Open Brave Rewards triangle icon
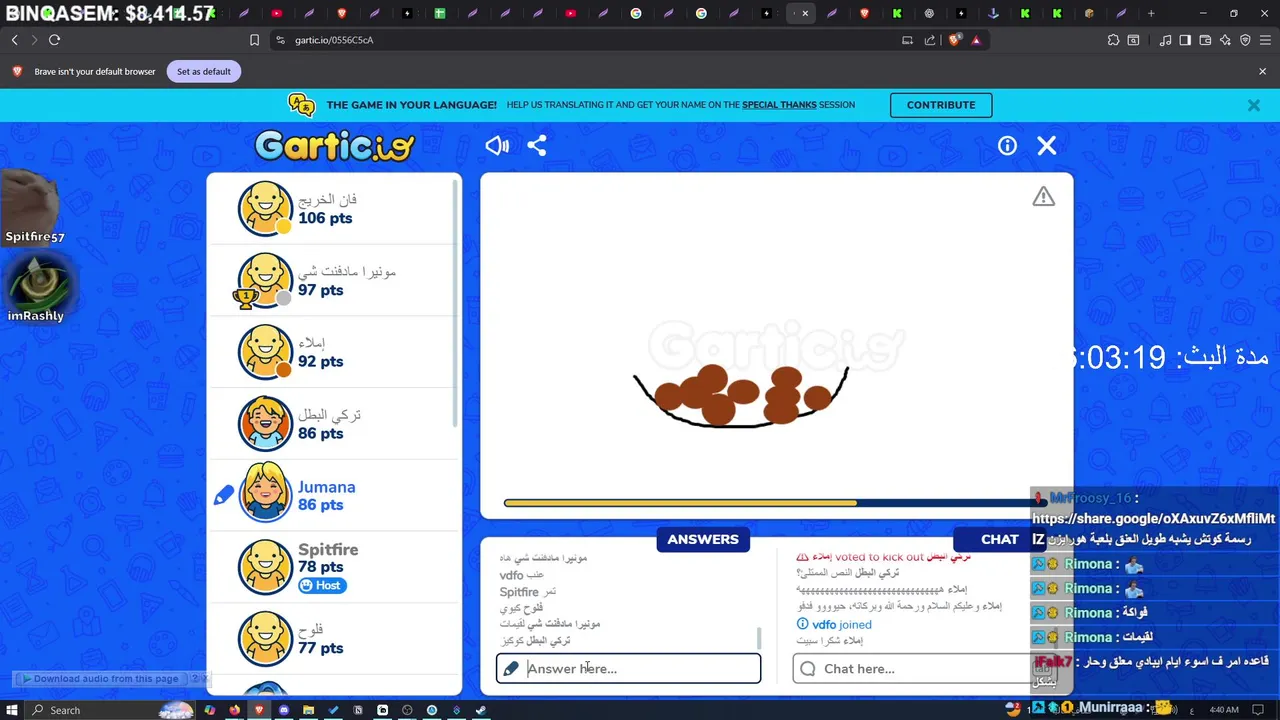Screen dimensions: 1280x720 pos(976,40)
